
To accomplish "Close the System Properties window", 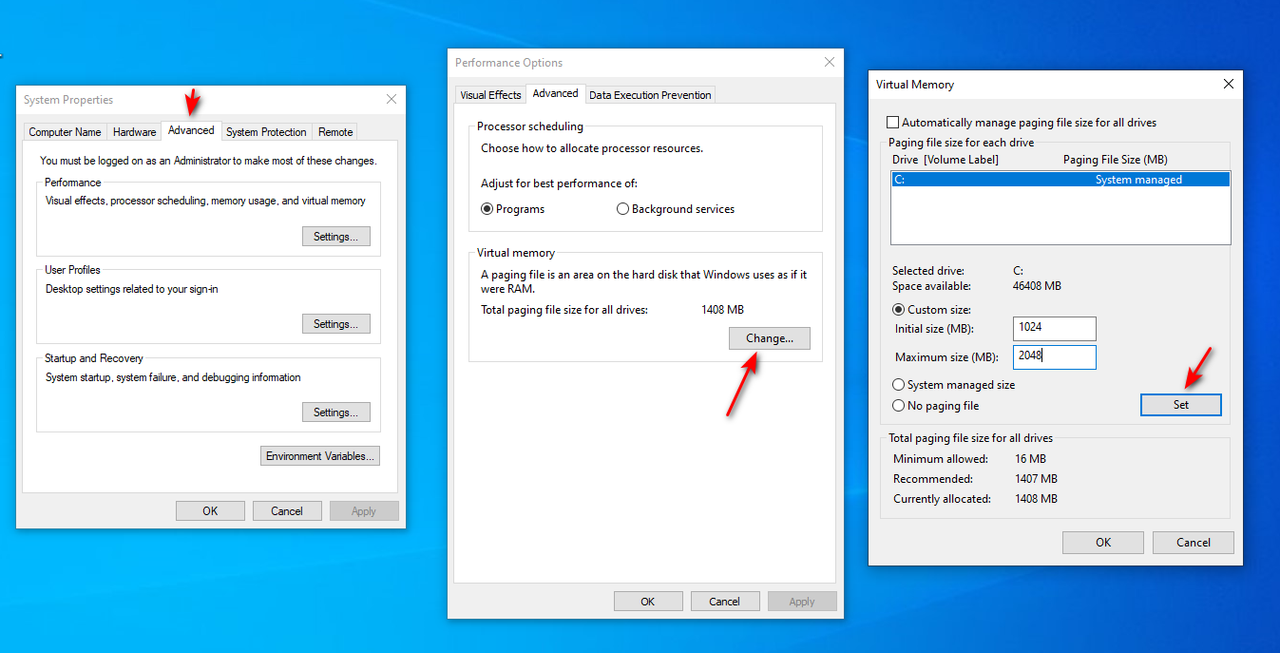I will pyautogui.click(x=391, y=99).
